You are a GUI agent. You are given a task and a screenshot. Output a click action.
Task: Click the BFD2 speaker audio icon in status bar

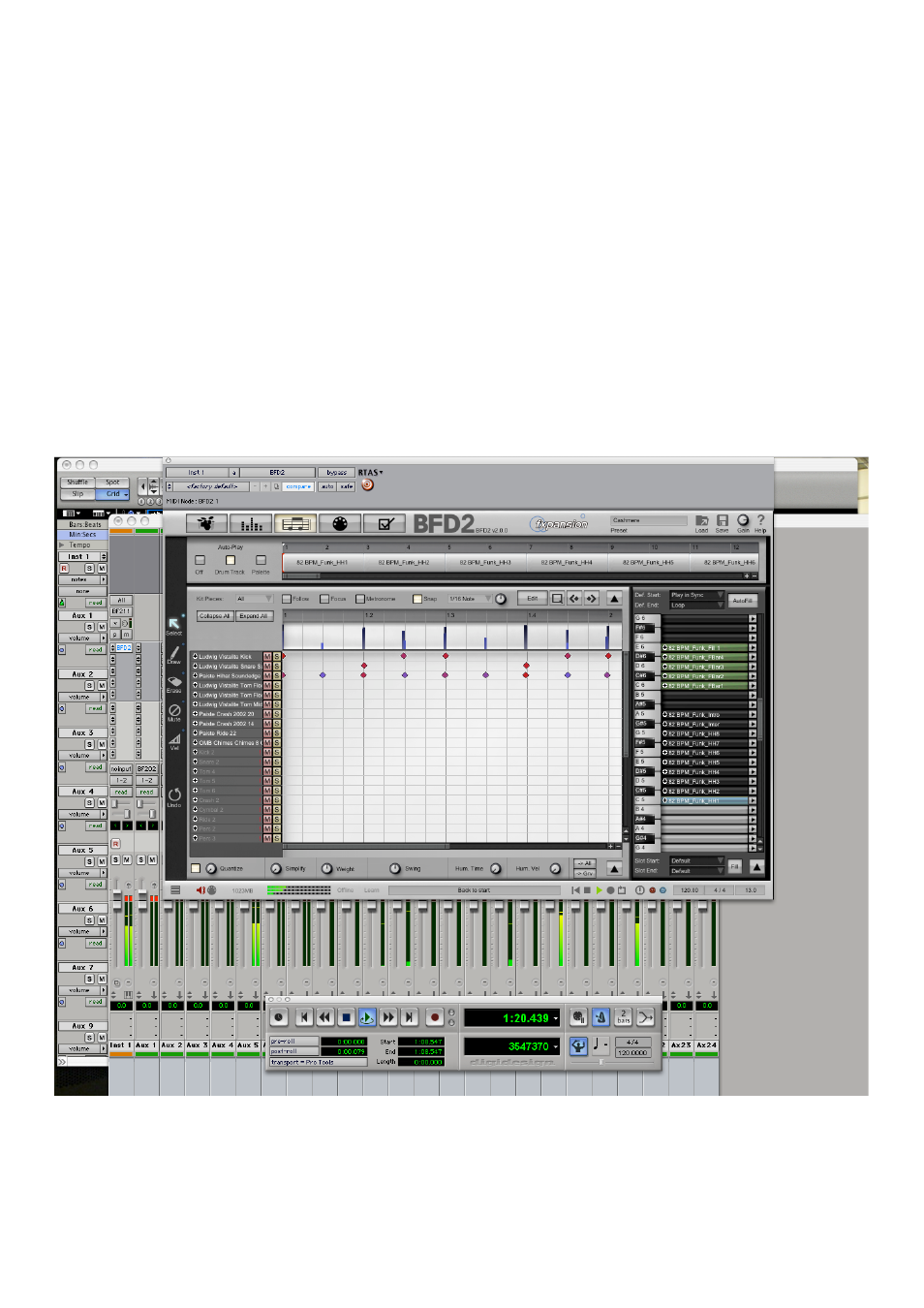(200, 890)
